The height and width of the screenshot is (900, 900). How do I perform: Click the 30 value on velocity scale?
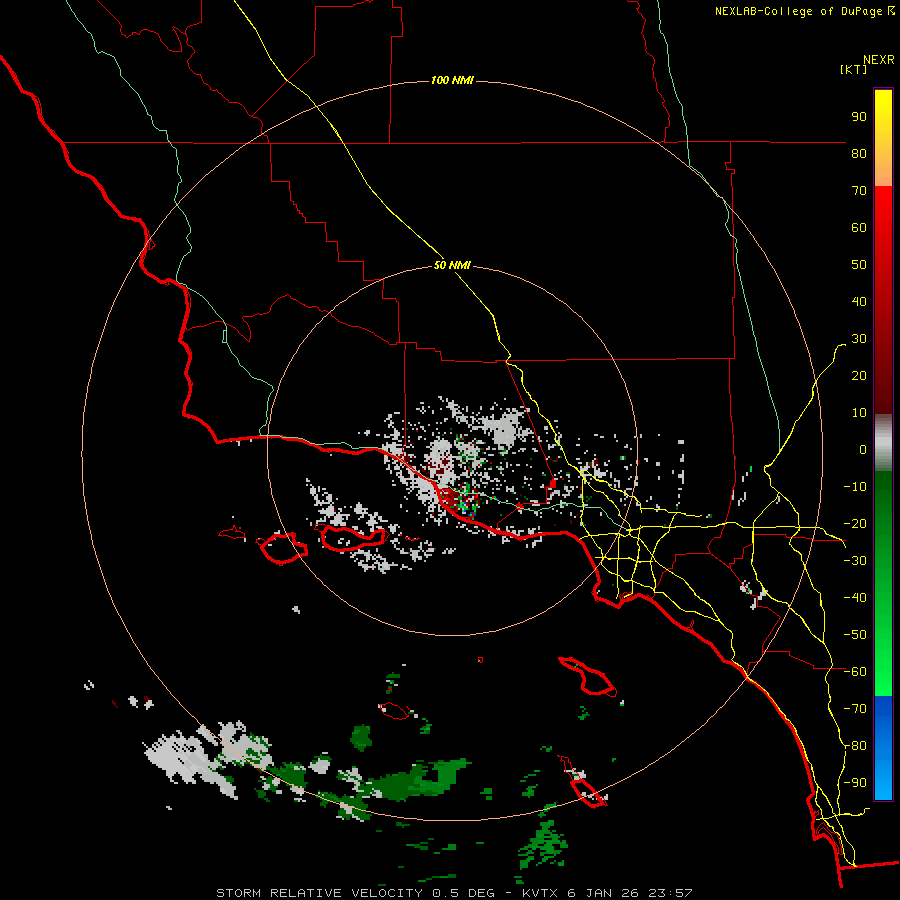tap(859, 339)
